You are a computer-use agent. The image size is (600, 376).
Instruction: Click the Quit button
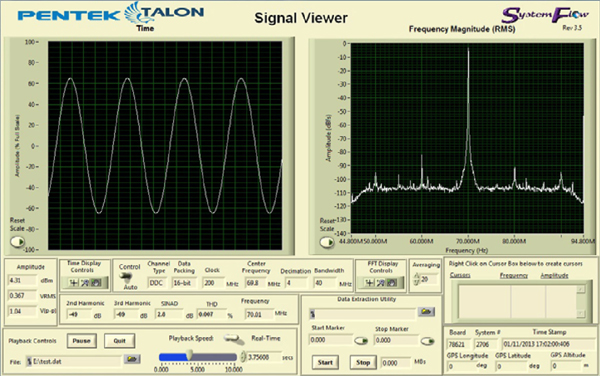tap(119, 341)
